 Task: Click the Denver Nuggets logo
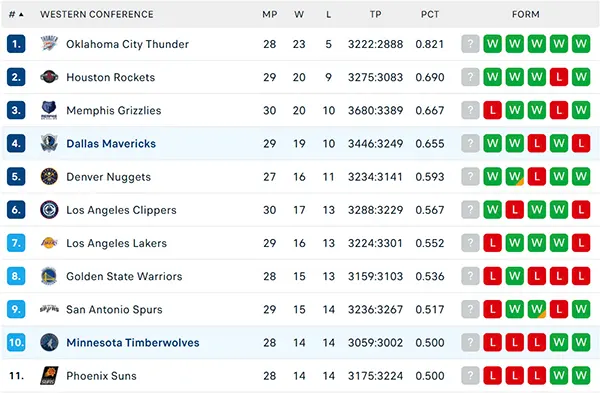tap(49, 176)
